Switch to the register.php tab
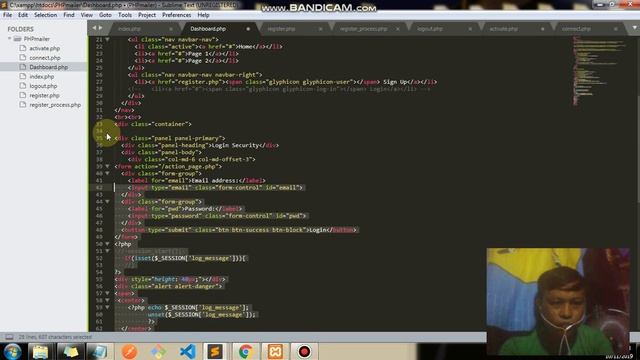This screenshot has height=360, width=640. (x=281, y=29)
